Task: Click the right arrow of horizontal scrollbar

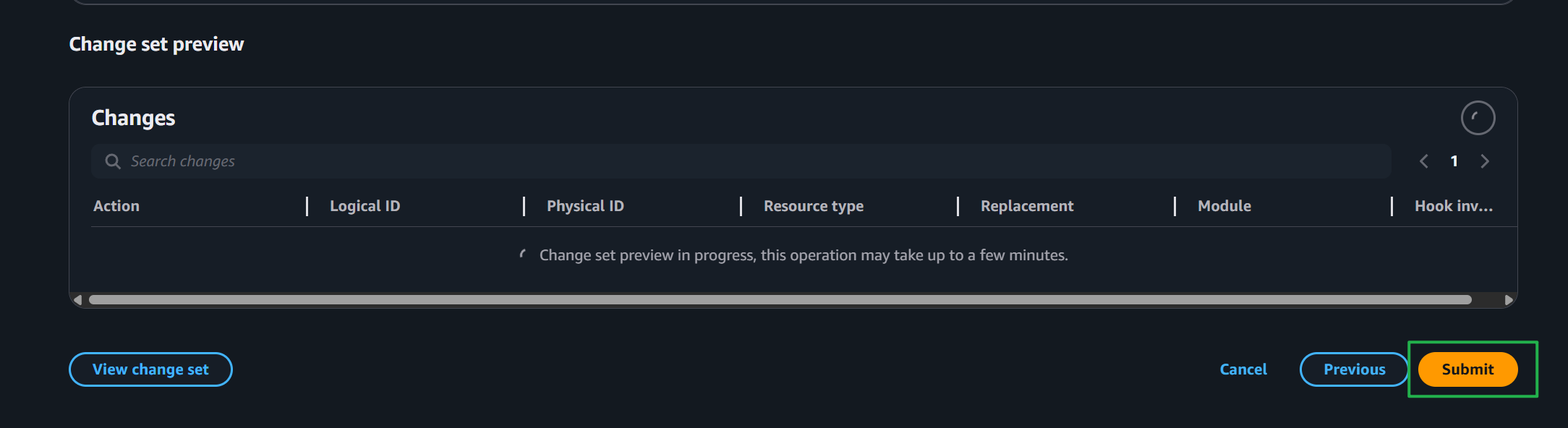Action: (x=1509, y=300)
